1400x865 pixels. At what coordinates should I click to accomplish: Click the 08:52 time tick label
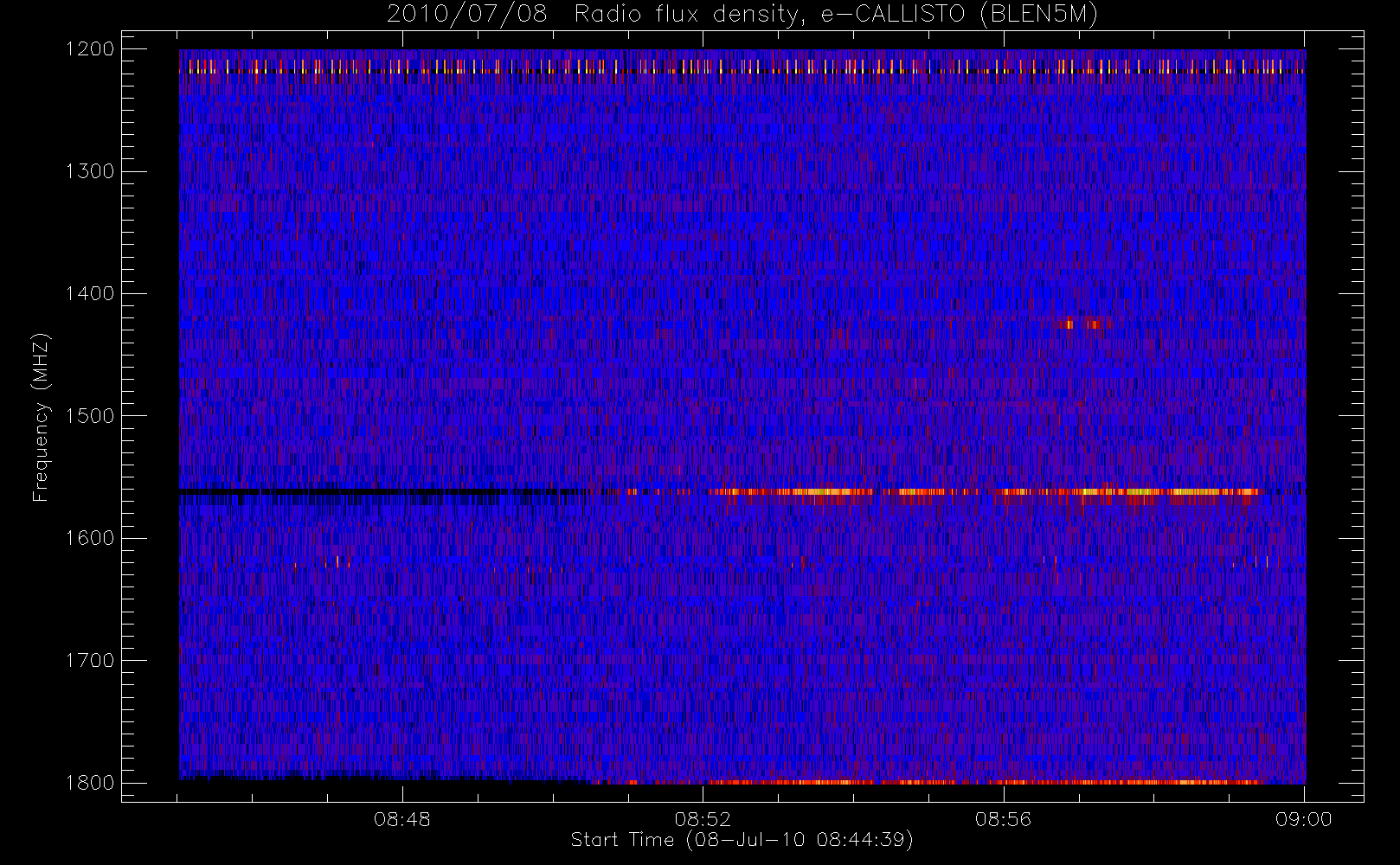coord(703,819)
